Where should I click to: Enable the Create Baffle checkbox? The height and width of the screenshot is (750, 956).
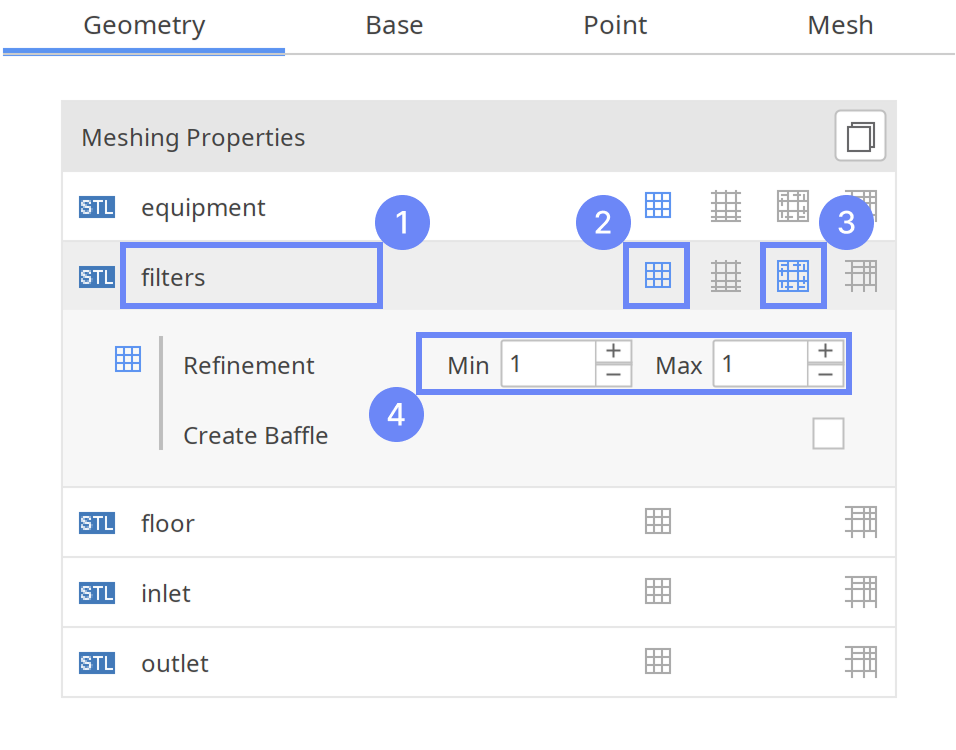click(x=828, y=434)
